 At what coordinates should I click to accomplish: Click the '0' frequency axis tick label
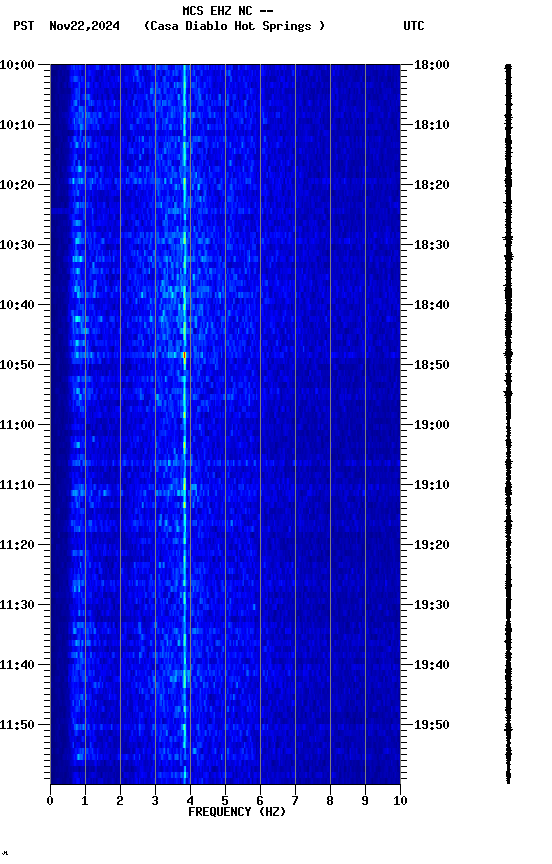[50, 801]
